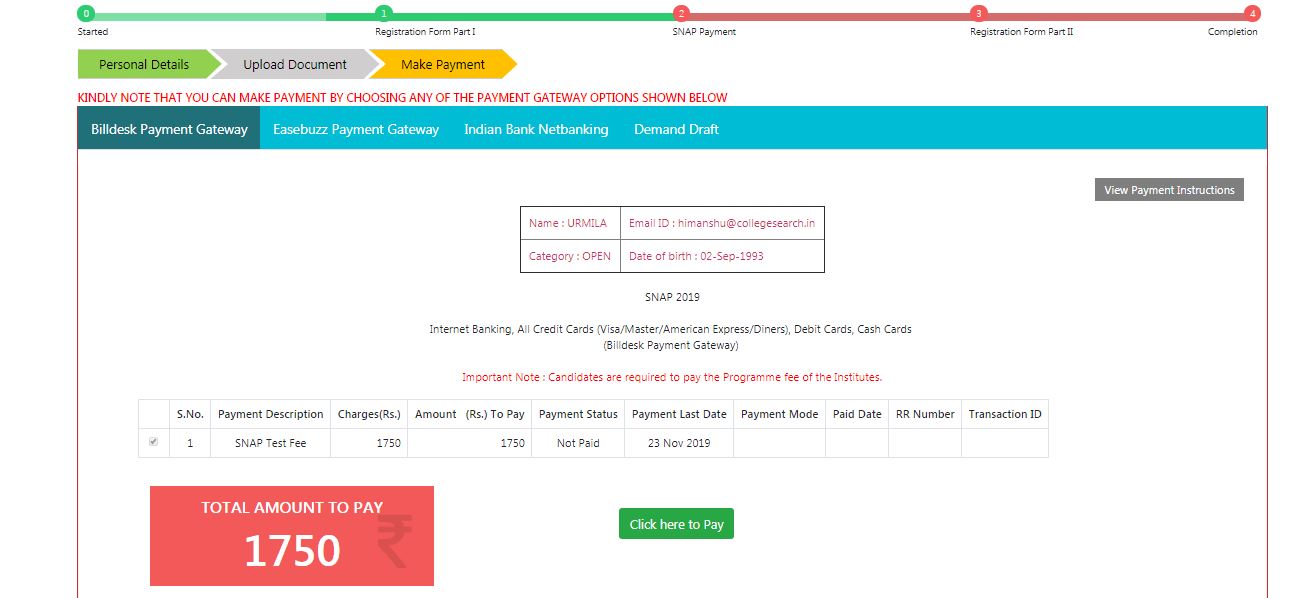
Task: Select the Demand Draft payment option
Action: coord(675,128)
